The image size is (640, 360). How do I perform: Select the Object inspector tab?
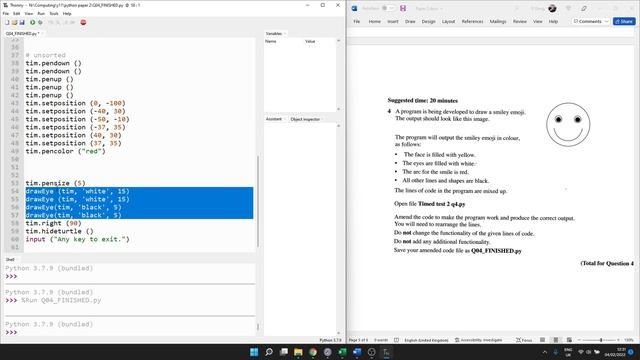click(x=305, y=119)
